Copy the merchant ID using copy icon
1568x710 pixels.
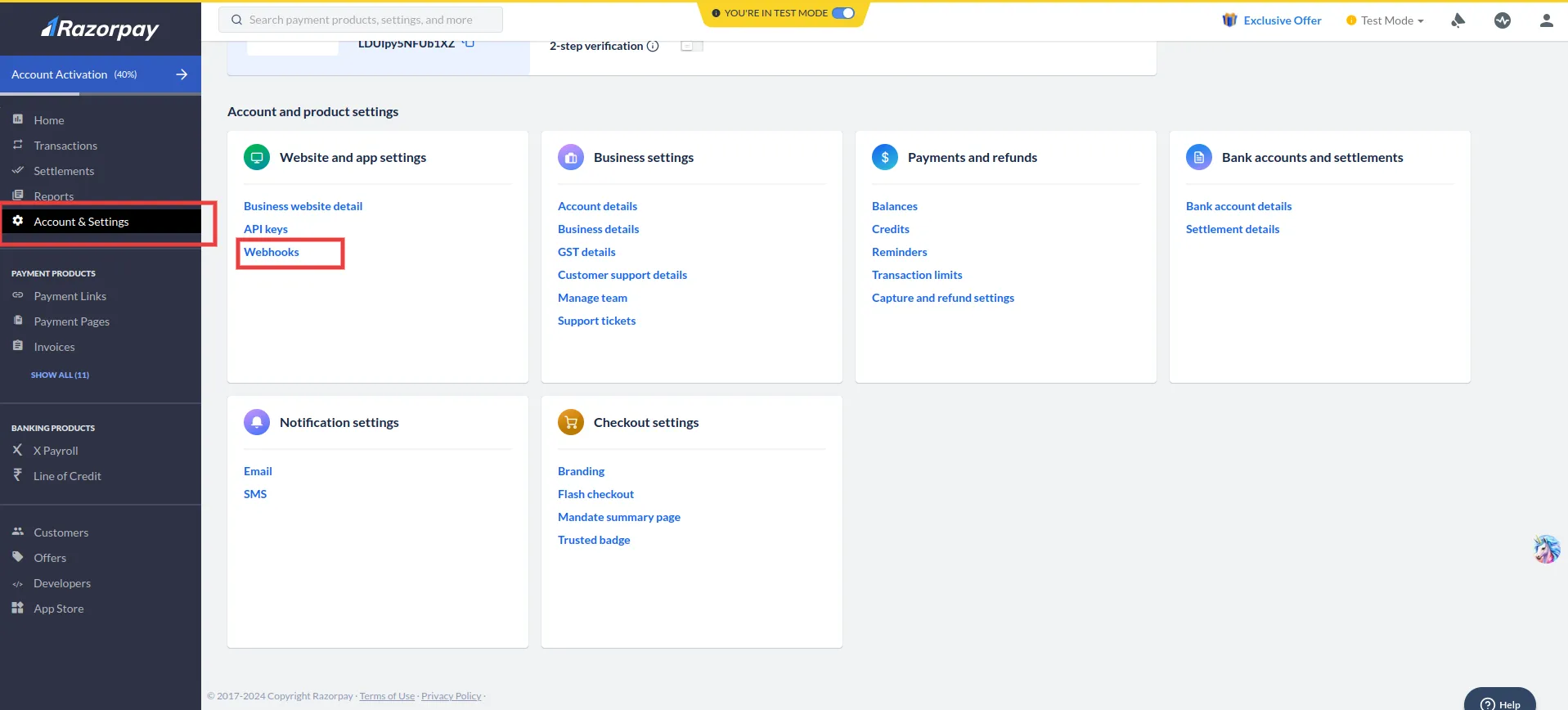[468, 43]
